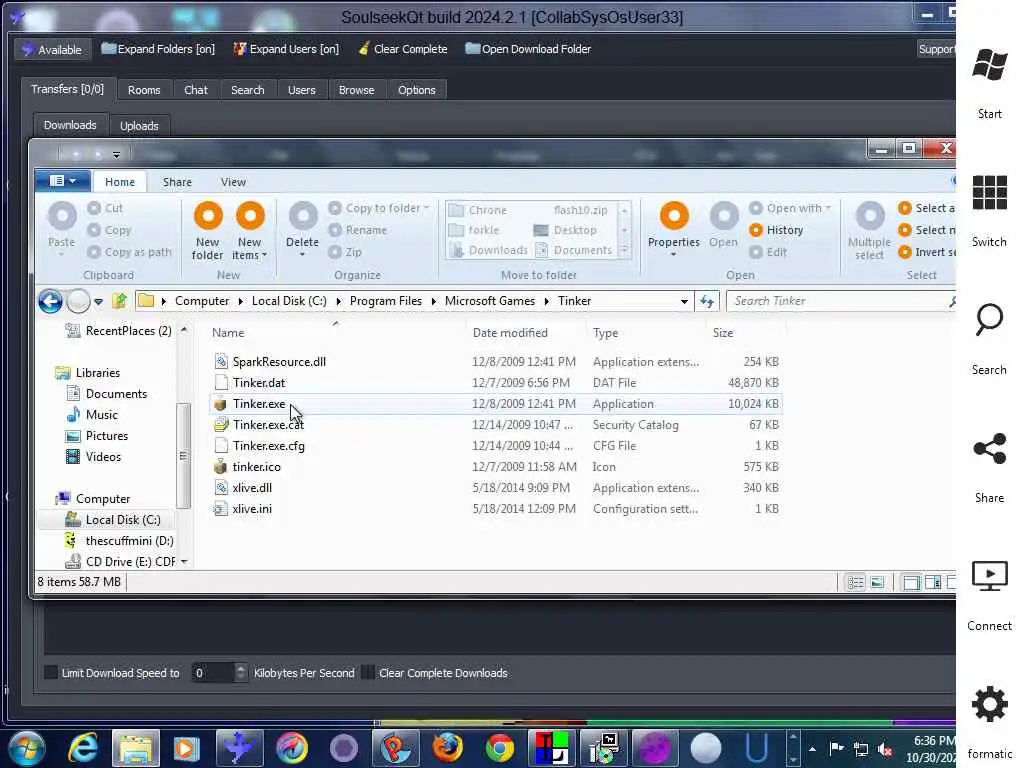Click the download speed limit value field
Screen dimensions: 1024x768
[213, 673]
